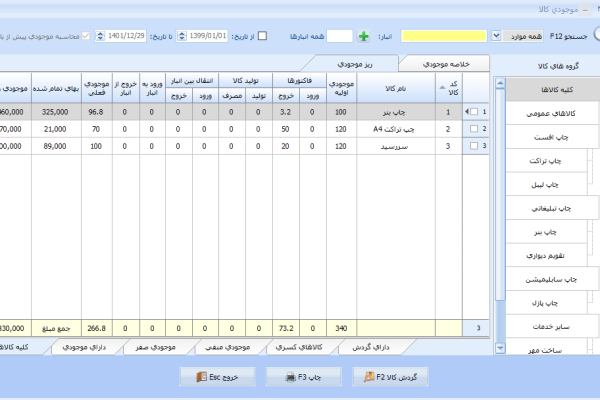This screenshot has height=400, width=600.
Task: Toggle the از تاریخ checkbox
Action: (262, 36)
